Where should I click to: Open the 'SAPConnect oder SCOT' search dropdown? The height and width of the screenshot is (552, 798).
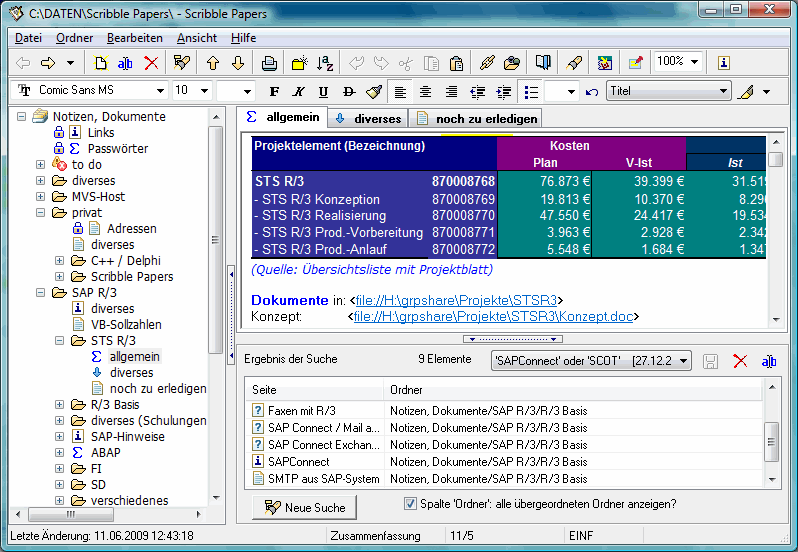click(x=684, y=360)
